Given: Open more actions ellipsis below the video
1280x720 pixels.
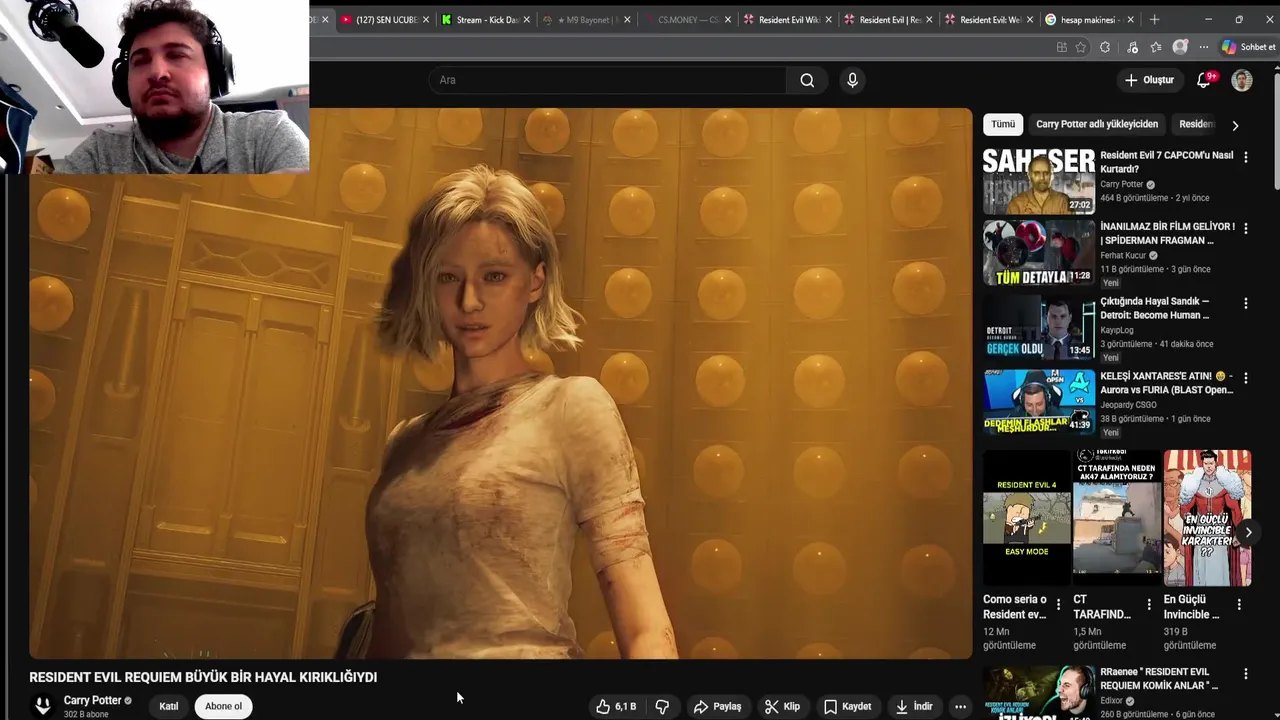Looking at the screenshot, I should click(960, 706).
